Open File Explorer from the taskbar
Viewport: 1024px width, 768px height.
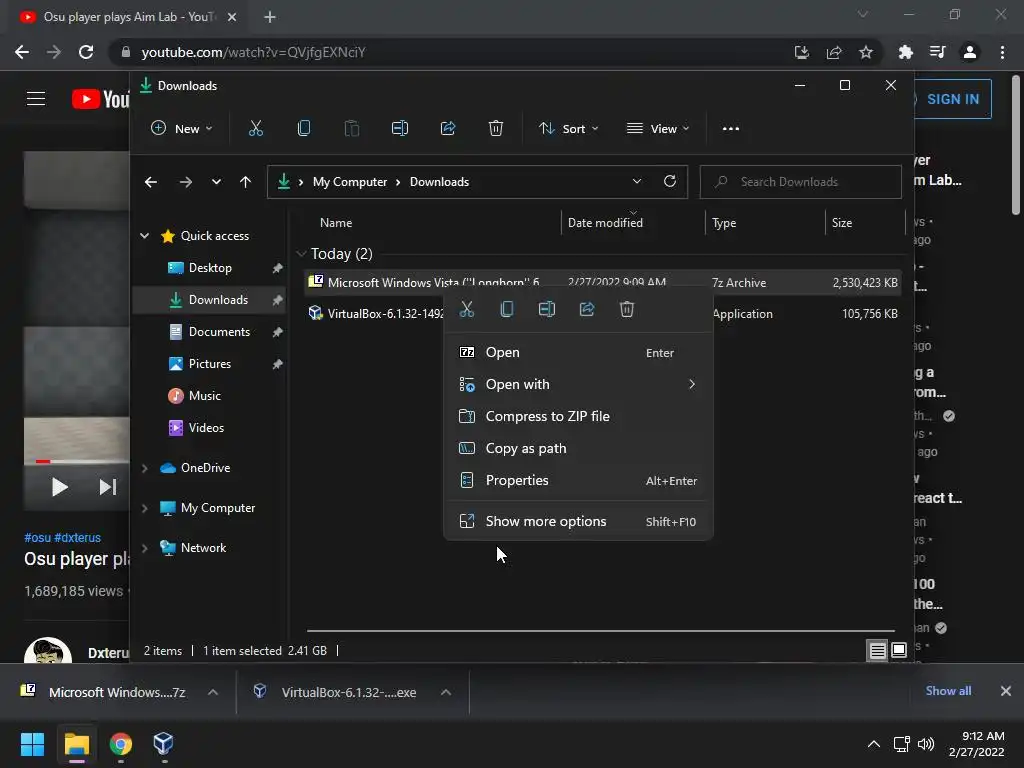point(77,743)
